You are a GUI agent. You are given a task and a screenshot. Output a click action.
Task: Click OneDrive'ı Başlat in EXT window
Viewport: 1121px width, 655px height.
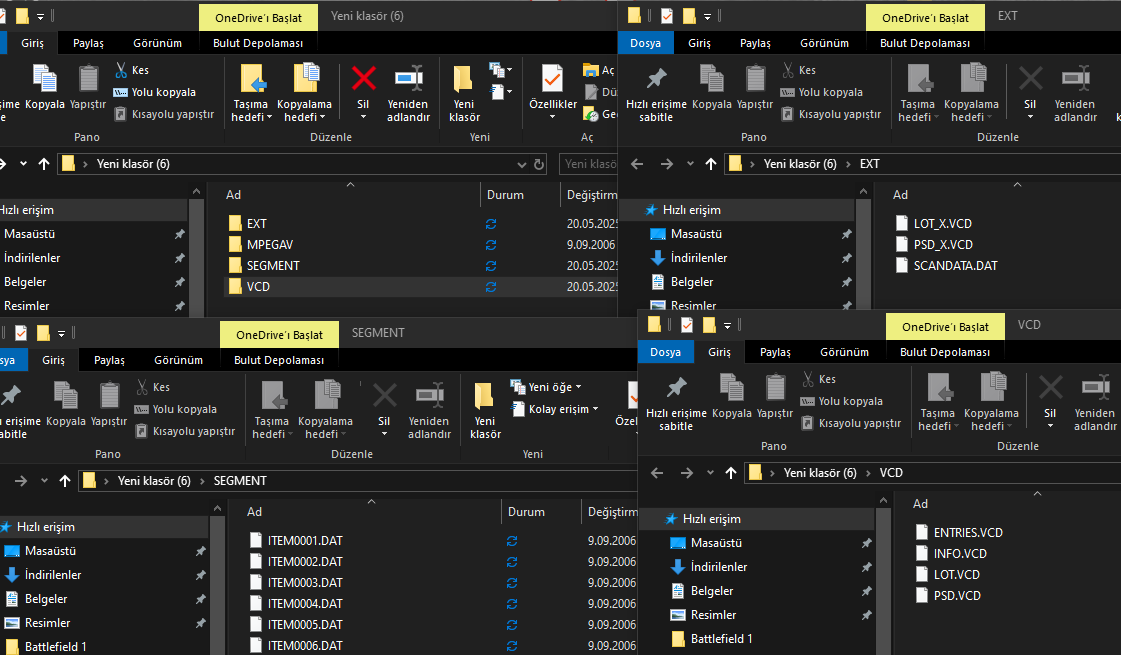tap(925, 18)
